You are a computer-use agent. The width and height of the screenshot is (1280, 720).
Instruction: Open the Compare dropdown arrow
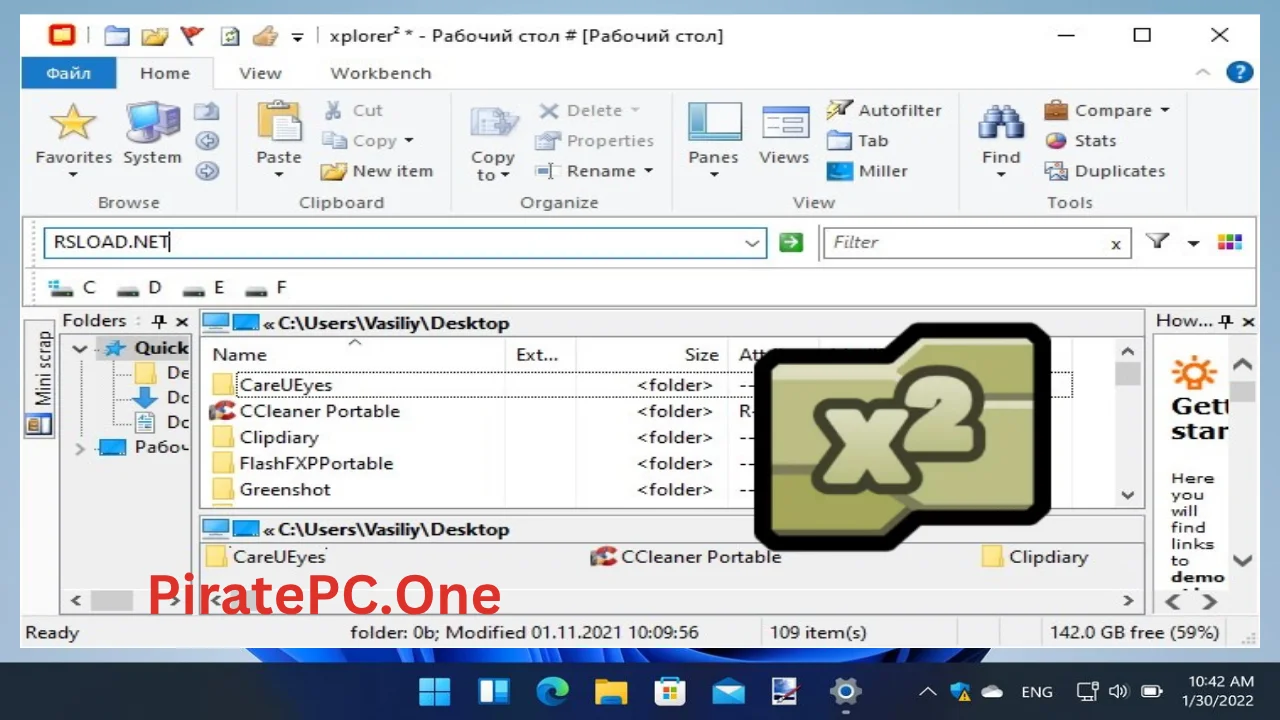[1165, 111]
